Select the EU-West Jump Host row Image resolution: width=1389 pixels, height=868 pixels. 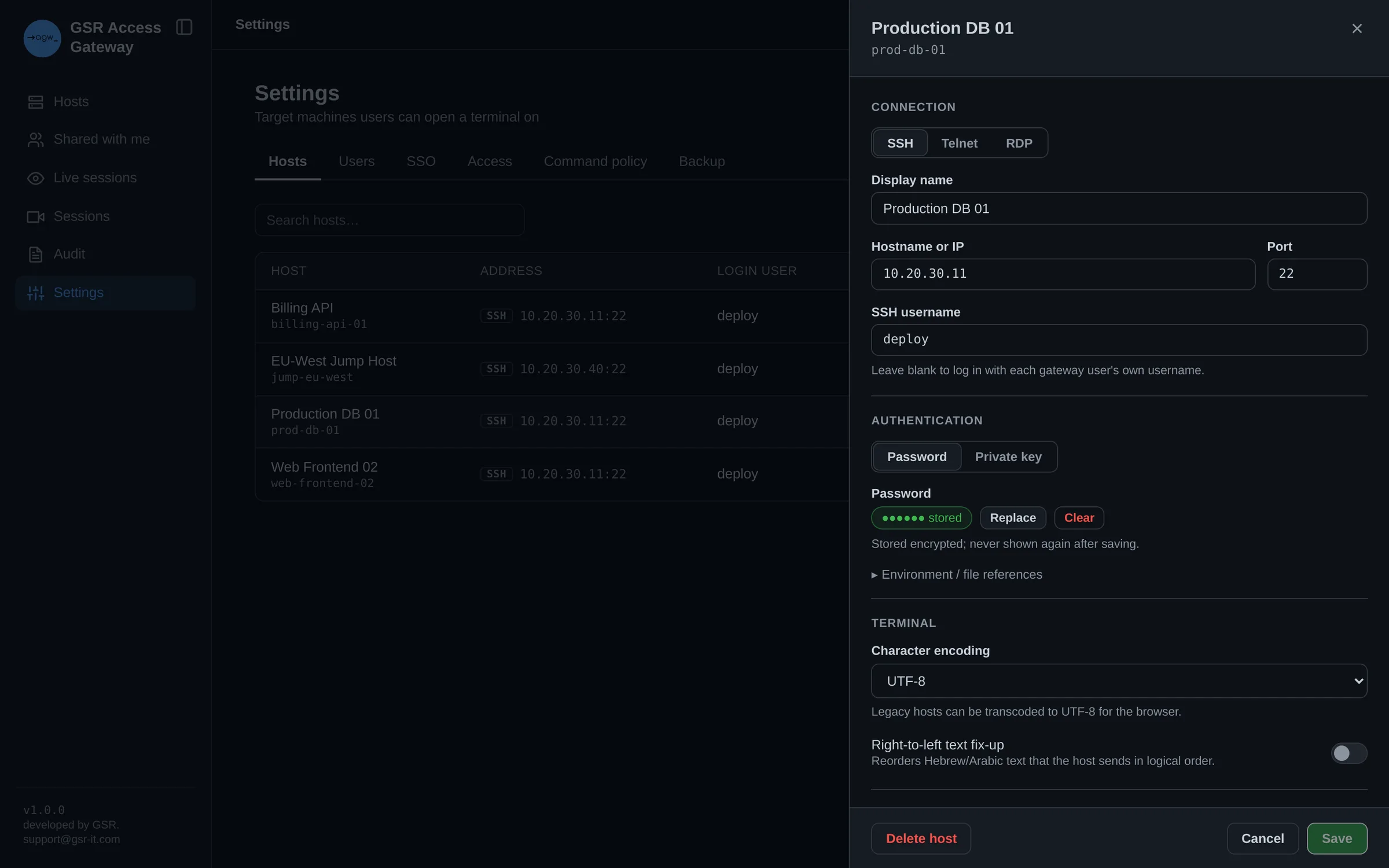click(552, 369)
